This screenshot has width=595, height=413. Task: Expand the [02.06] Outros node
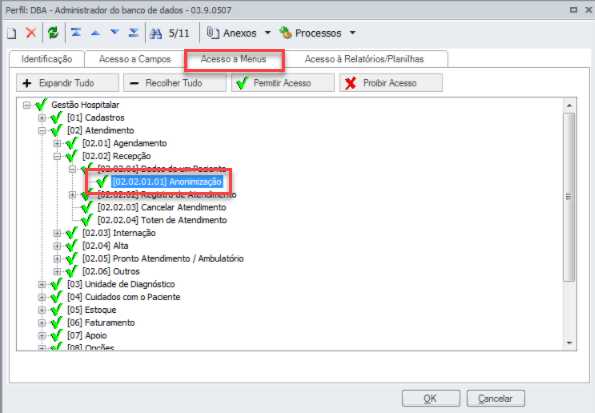coord(57,271)
